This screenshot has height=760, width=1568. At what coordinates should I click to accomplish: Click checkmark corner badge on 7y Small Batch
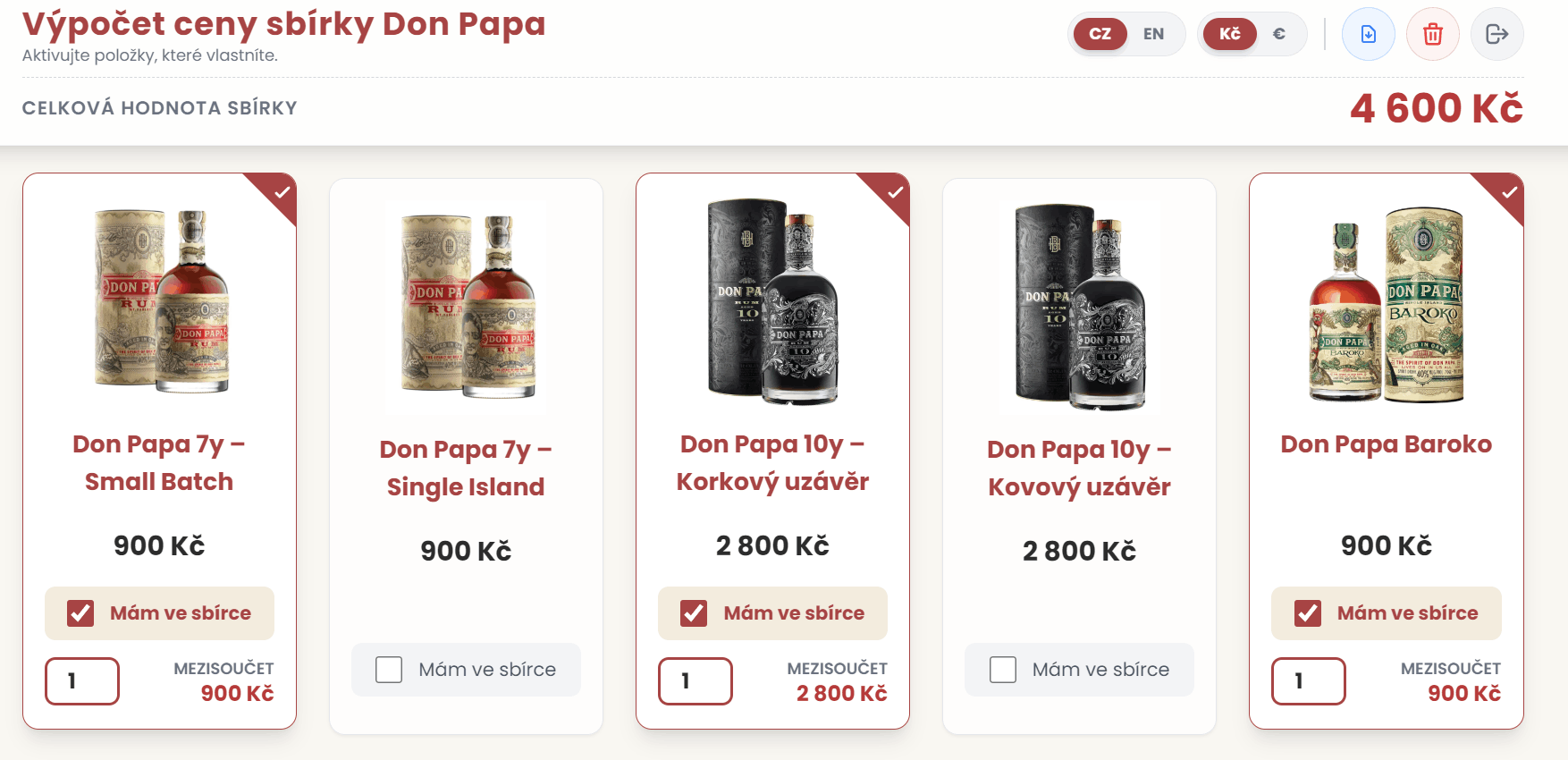(x=282, y=192)
